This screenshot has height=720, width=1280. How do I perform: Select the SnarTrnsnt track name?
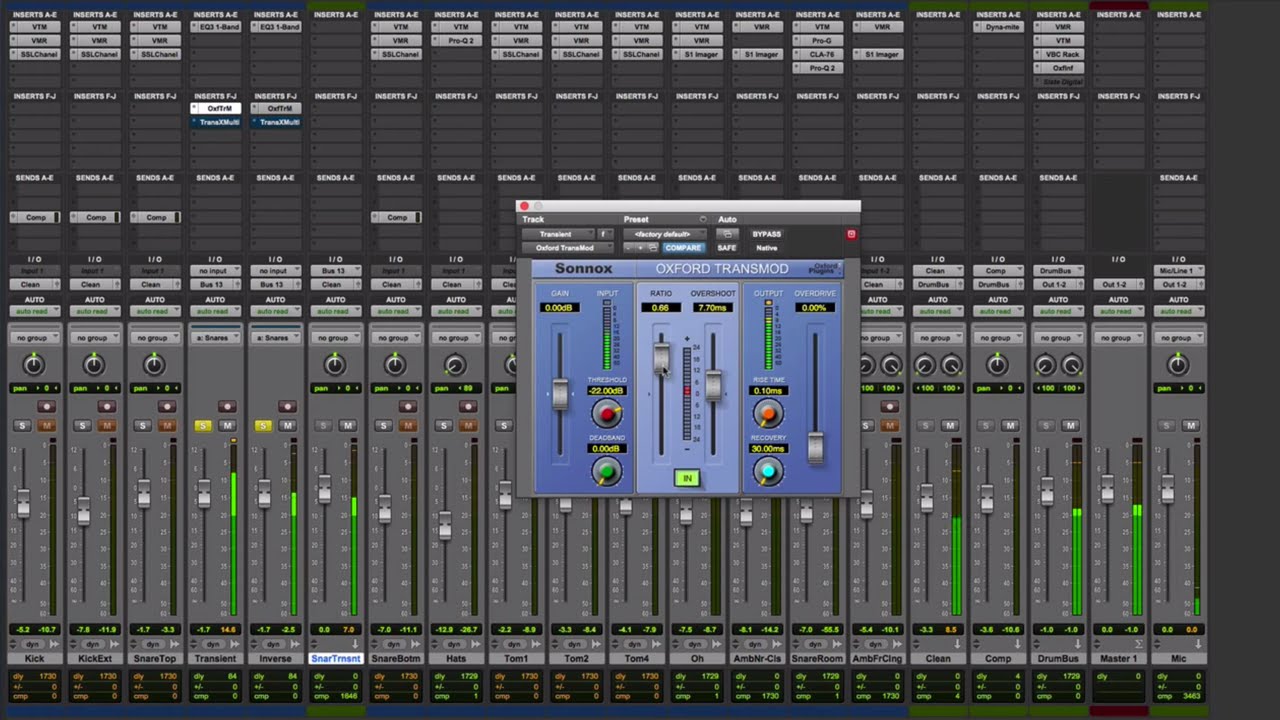[x=335, y=659]
